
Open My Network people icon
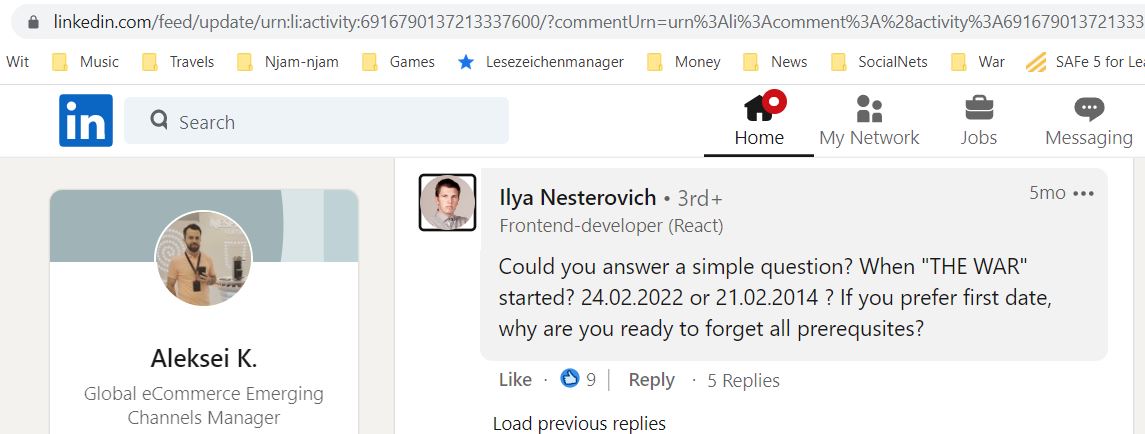click(869, 108)
